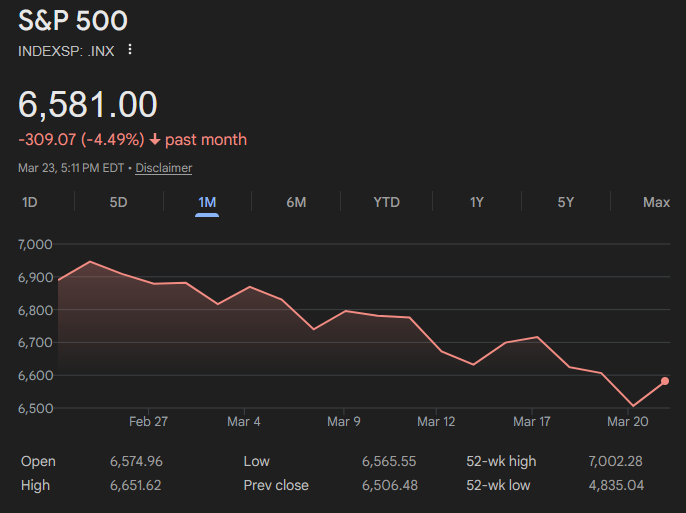Select the Max time range tab

(x=656, y=202)
